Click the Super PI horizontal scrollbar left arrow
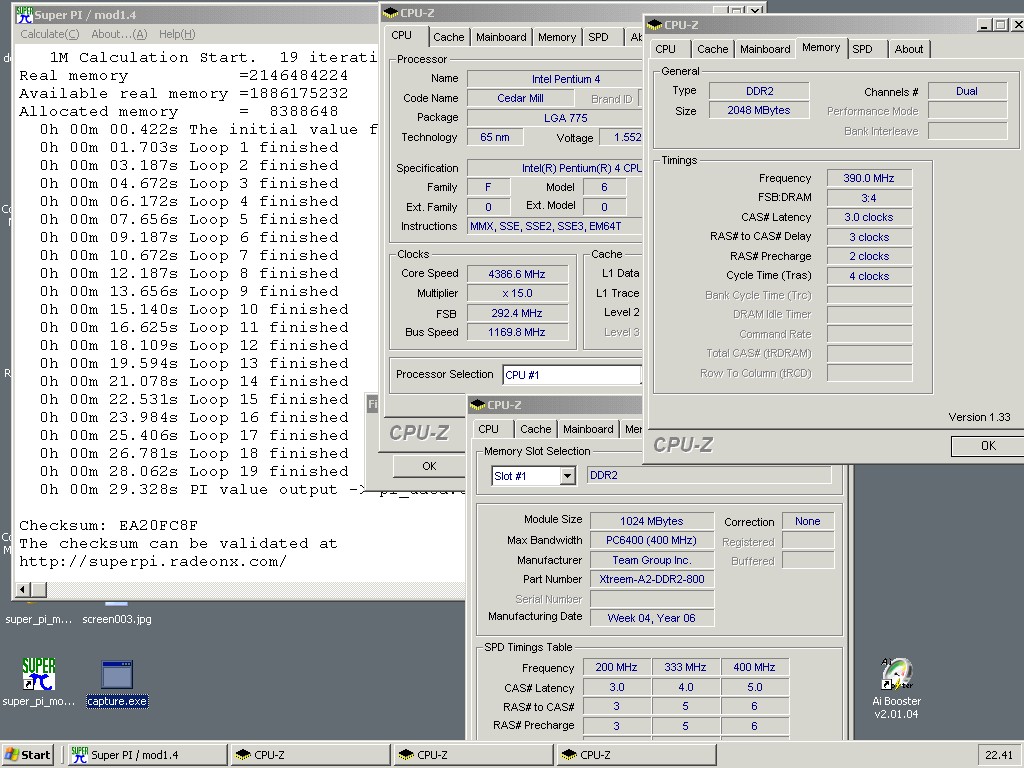This screenshot has height=768, width=1024. tap(24, 590)
